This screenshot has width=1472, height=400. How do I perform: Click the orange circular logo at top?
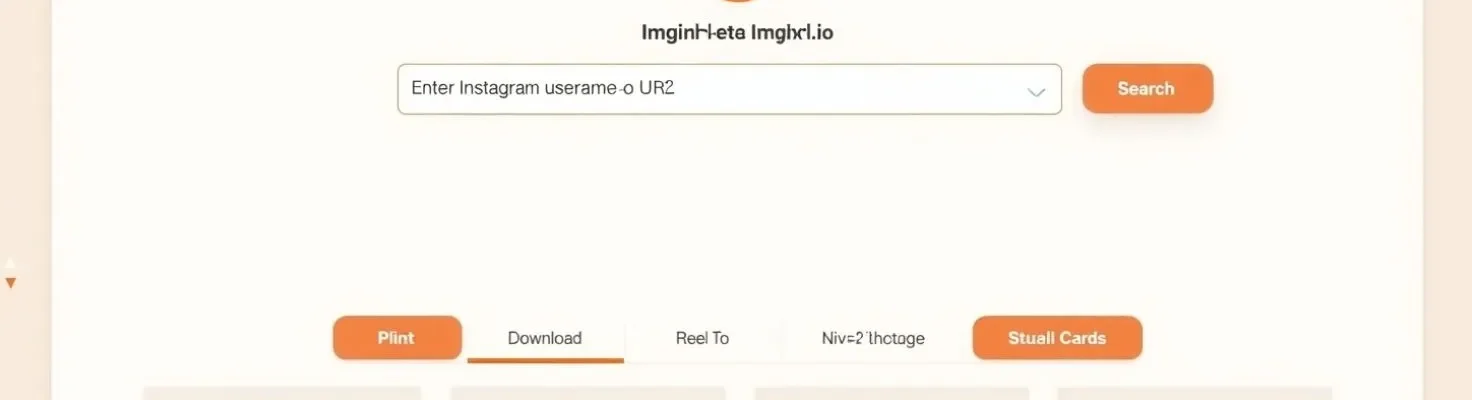pyautogui.click(x=735, y=4)
